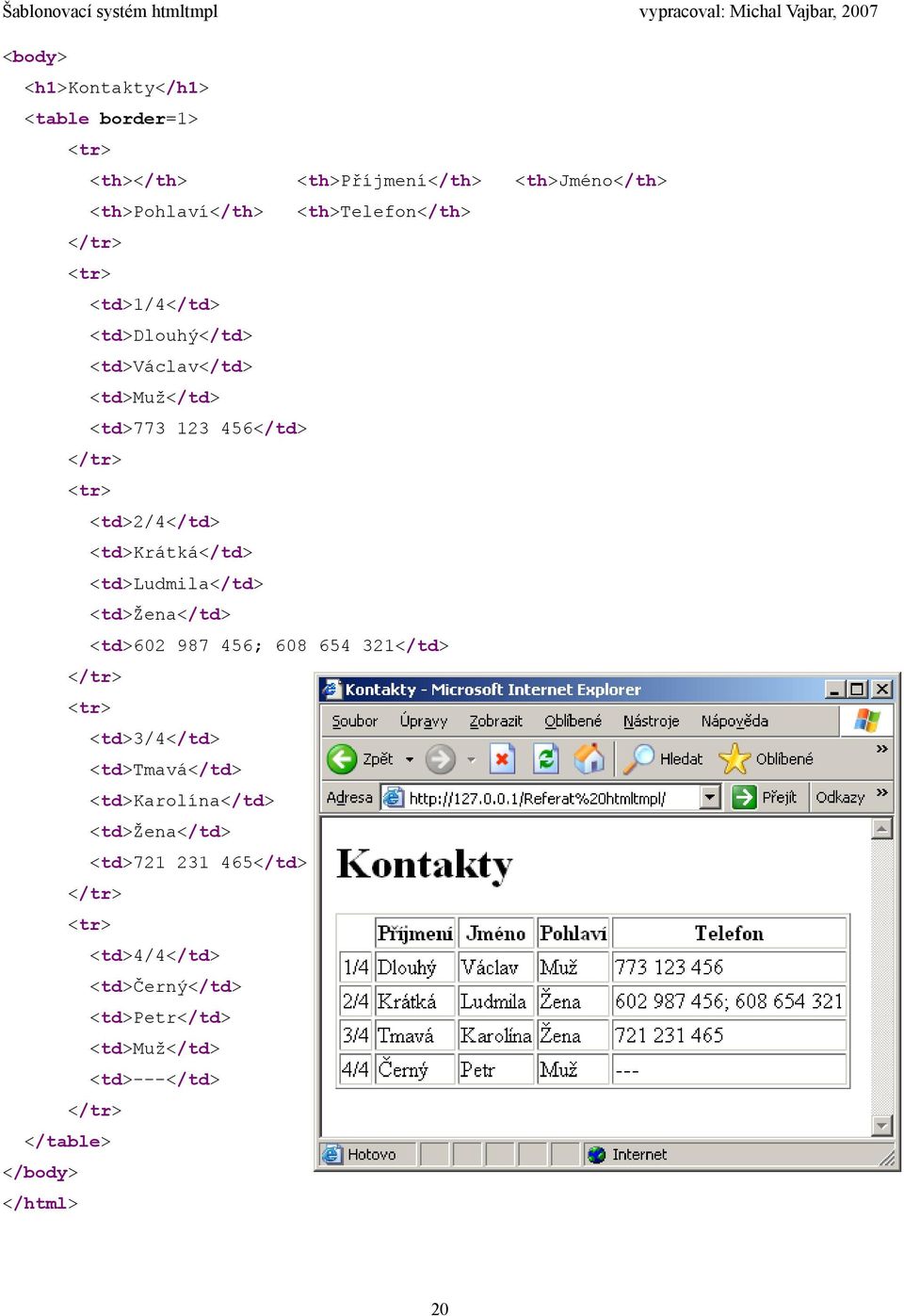Viewport: 904px width, 1316px height.
Task: Click the Windows flag logo in menu bar
Action: tap(867, 721)
